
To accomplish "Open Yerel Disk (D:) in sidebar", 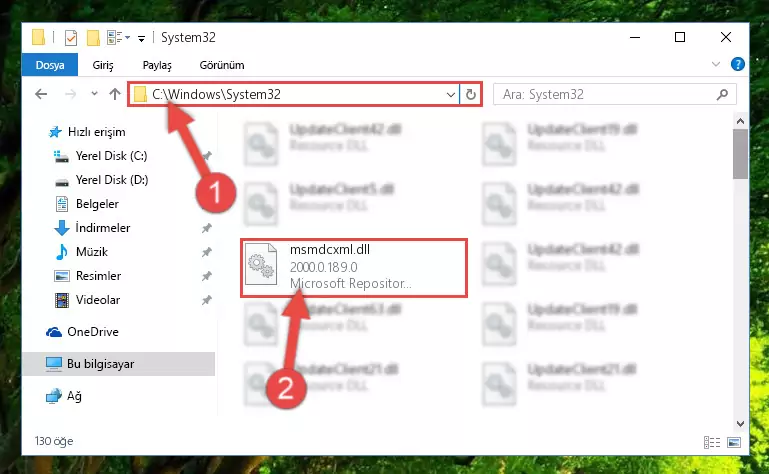I will pos(112,180).
